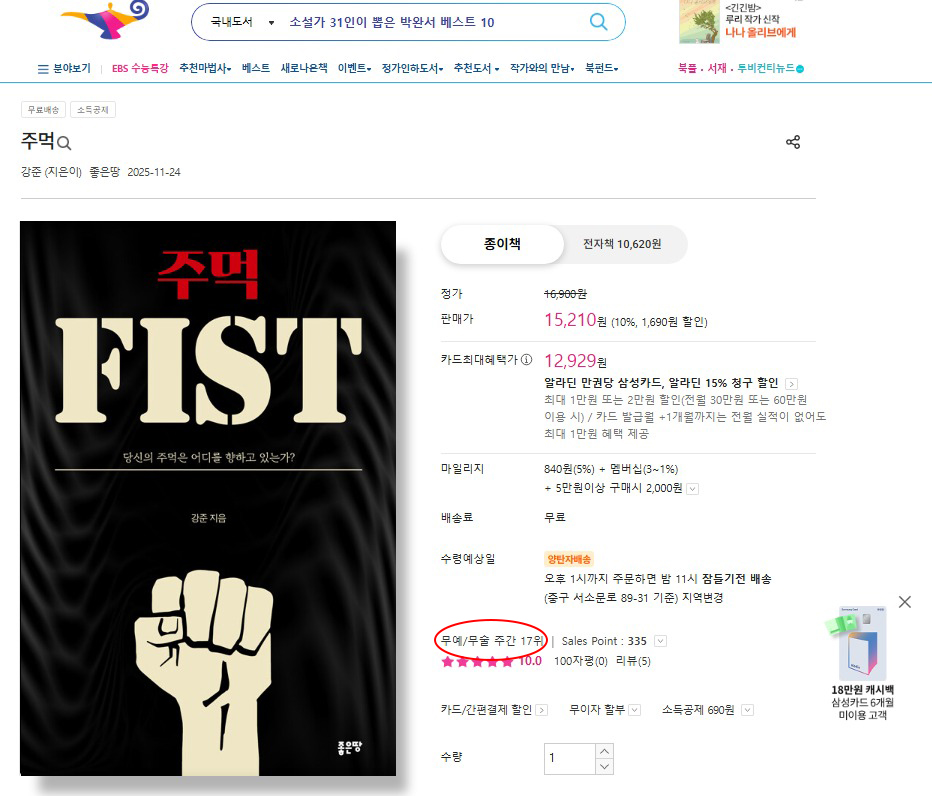Switch to the 전자책 10,620원 tab
The height and width of the screenshot is (796, 932).
point(622,244)
